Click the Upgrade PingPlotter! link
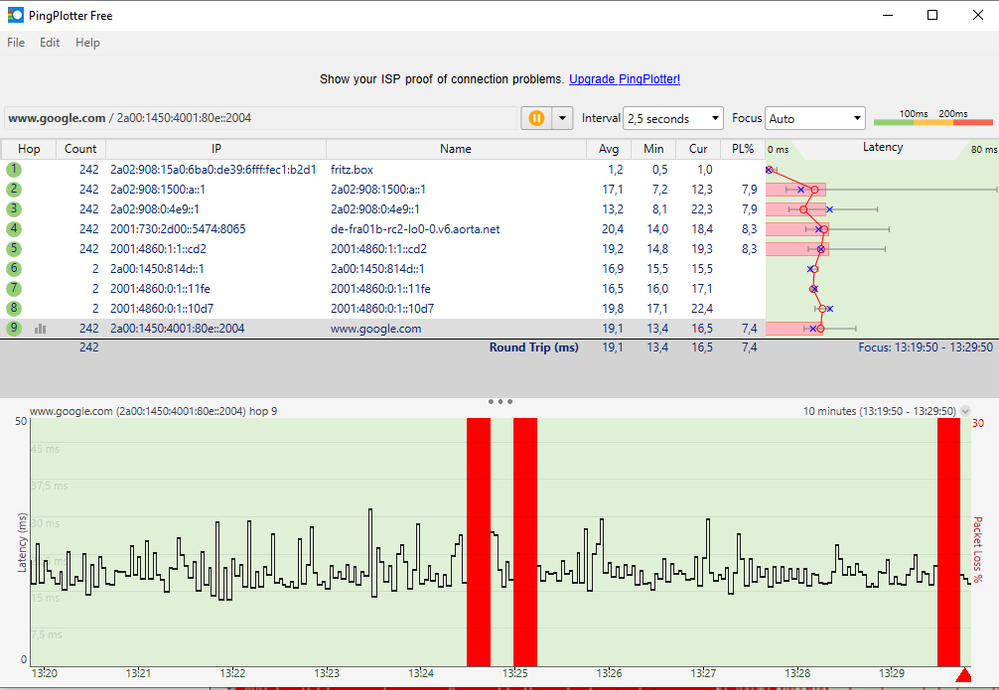 (x=624, y=79)
